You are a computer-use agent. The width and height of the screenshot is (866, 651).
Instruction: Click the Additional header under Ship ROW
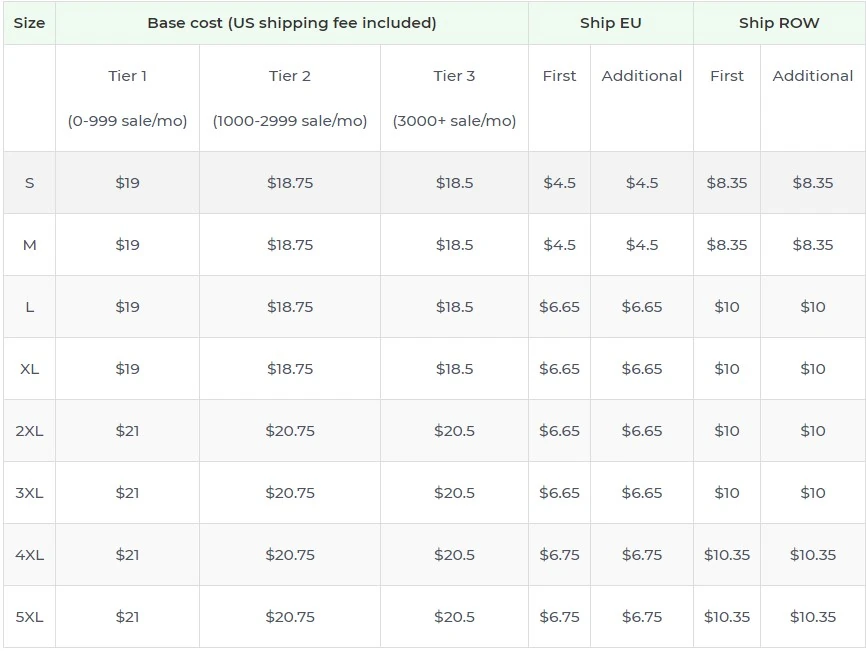pyautogui.click(x=812, y=75)
